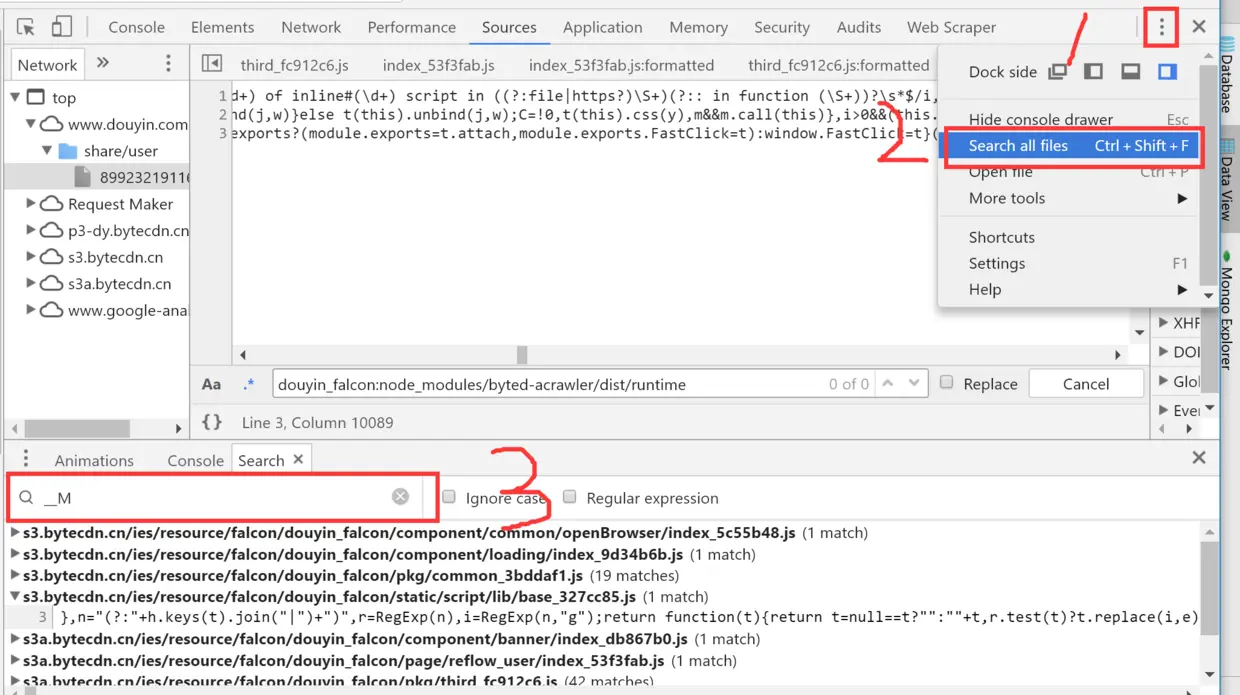Collapse the share/user folder node
Image resolution: width=1240 pixels, height=695 pixels.
[x=47, y=150]
